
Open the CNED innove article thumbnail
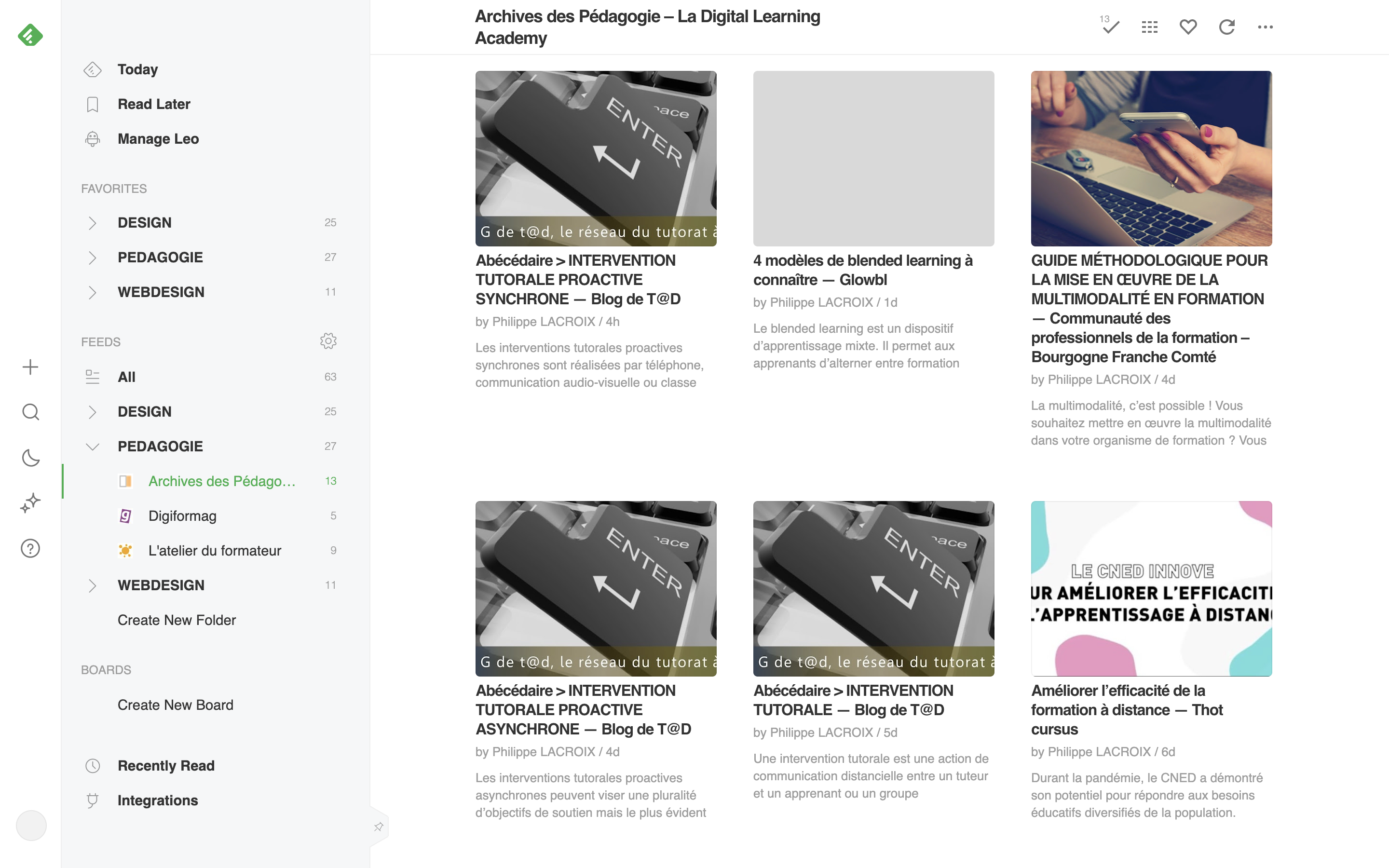1151,588
